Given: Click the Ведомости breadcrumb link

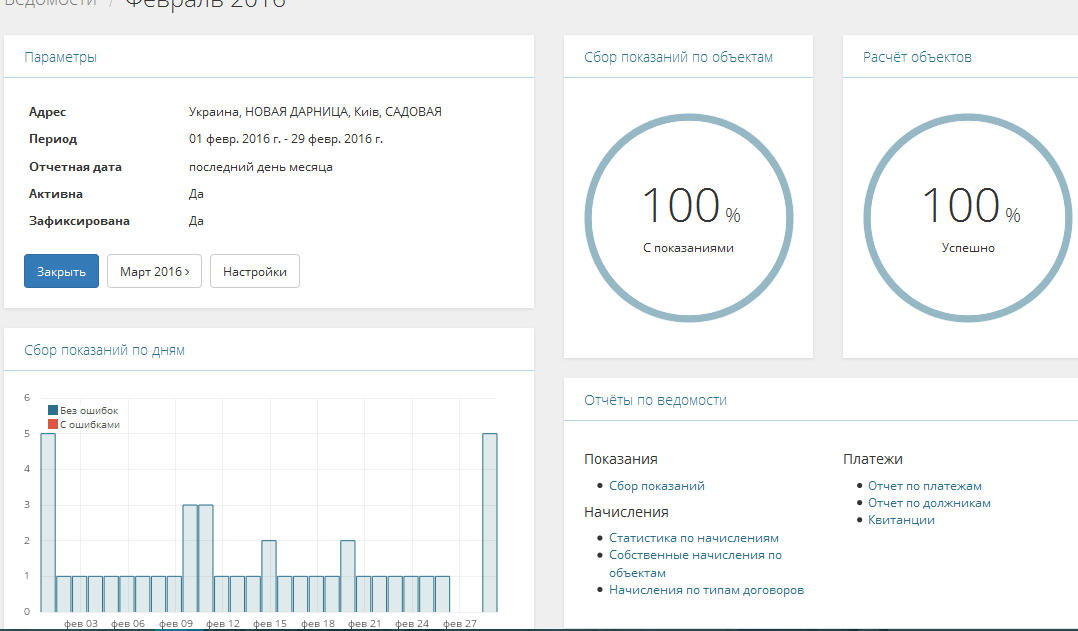Looking at the screenshot, I should [x=50, y=3].
